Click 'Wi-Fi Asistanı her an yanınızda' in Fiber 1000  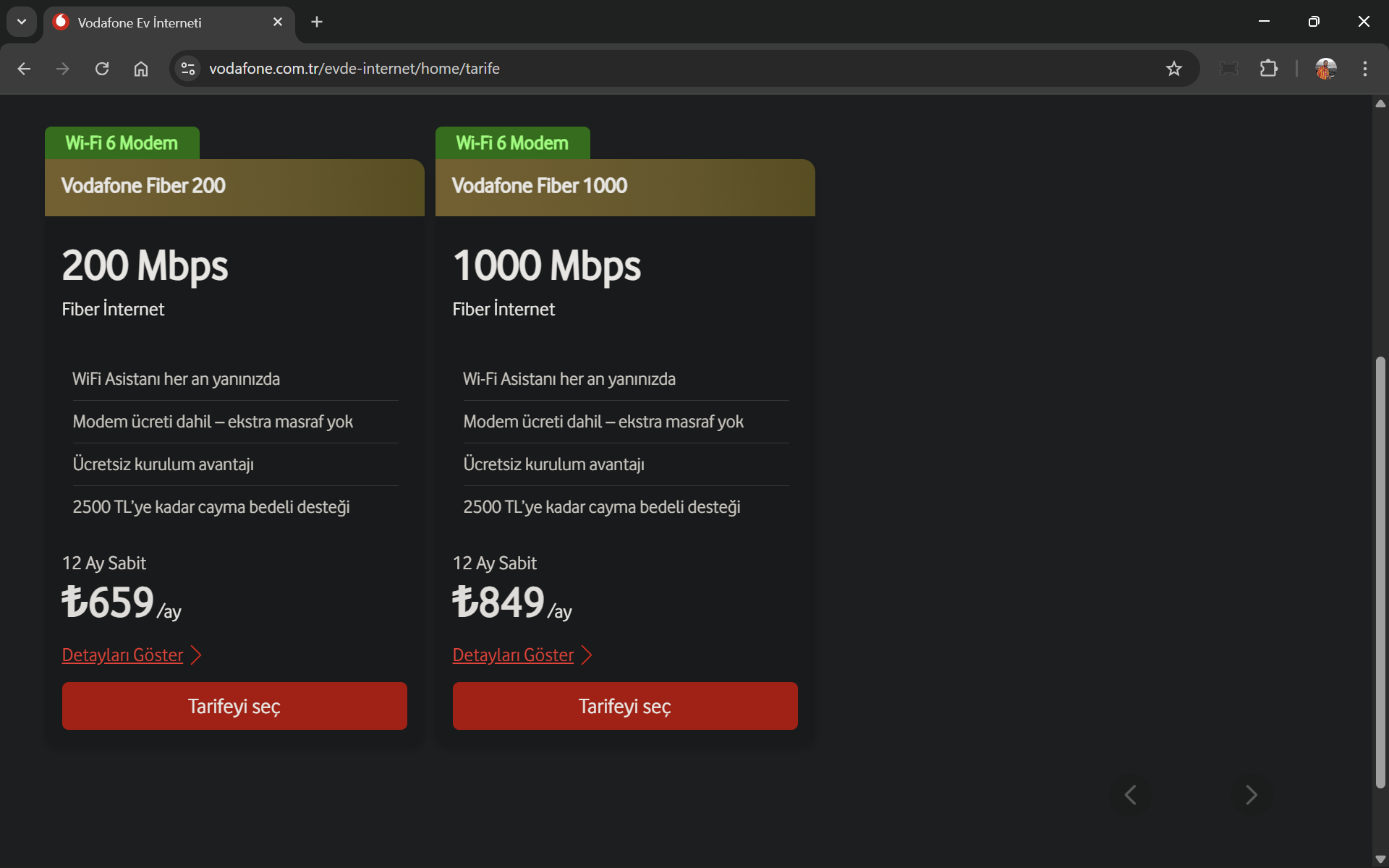tap(569, 379)
